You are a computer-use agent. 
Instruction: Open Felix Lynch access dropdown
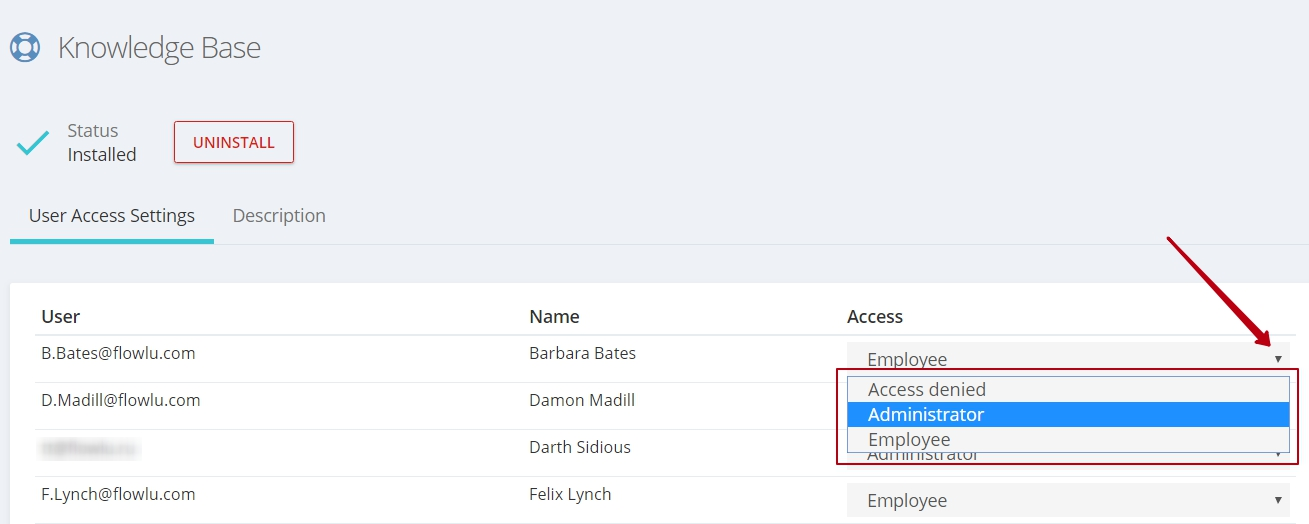click(x=1068, y=500)
